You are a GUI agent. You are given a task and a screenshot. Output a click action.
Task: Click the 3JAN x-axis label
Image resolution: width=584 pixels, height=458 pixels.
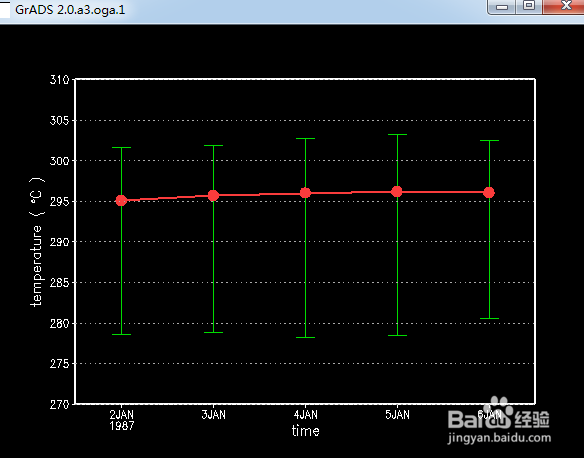pyautogui.click(x=213, y=414)
